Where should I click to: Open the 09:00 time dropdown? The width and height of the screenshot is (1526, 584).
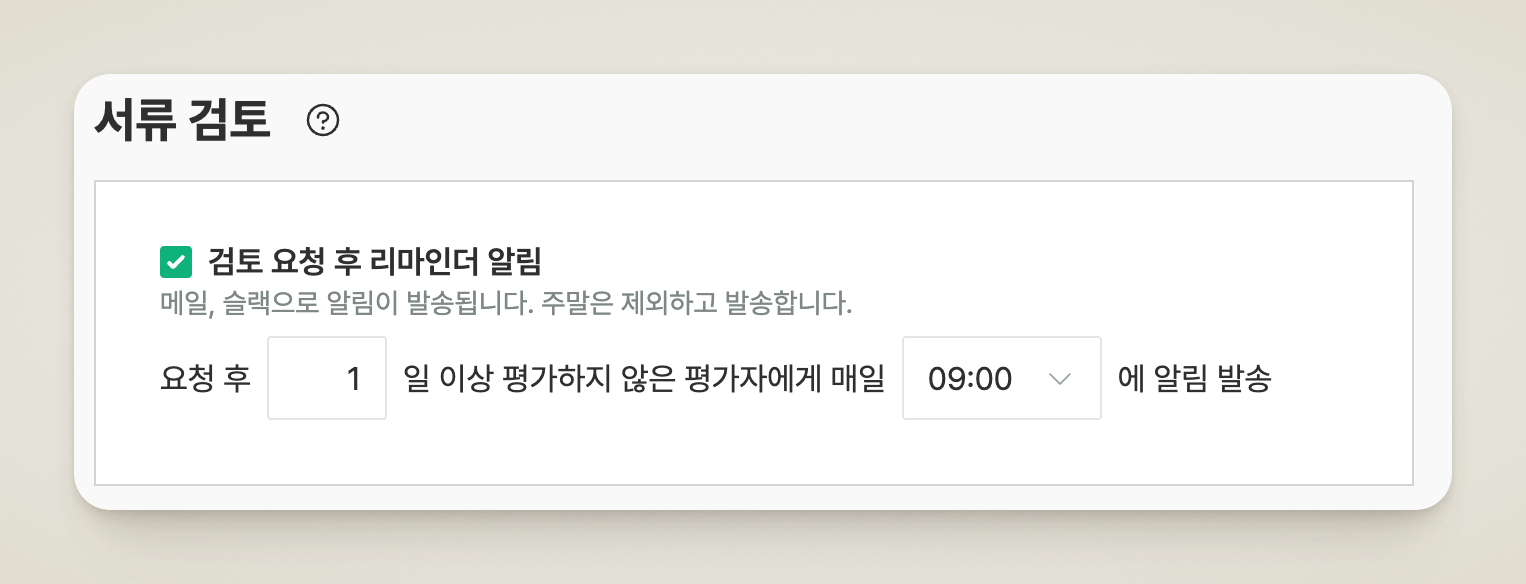(1001, 378)
